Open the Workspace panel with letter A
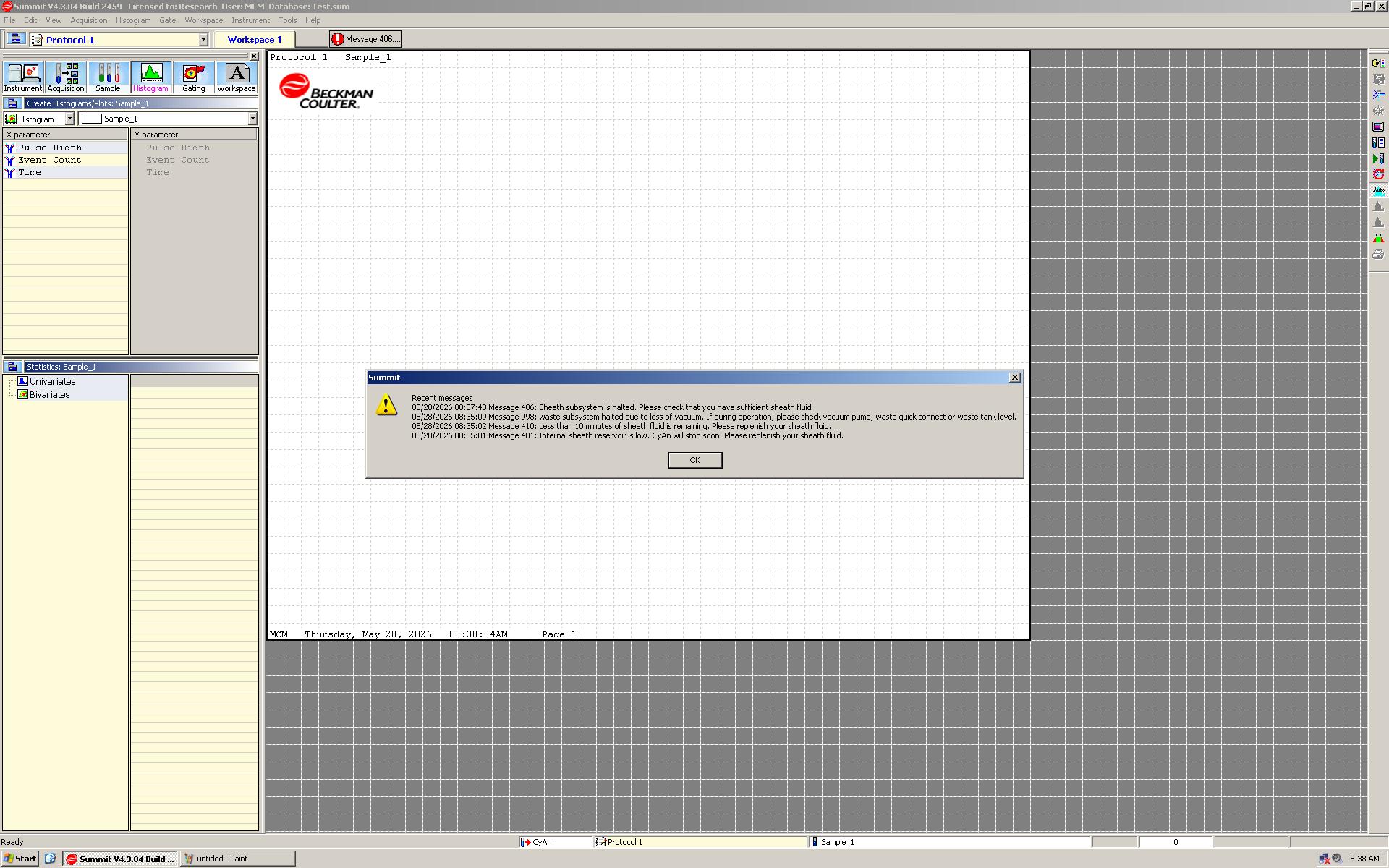 tap(237, 77)
